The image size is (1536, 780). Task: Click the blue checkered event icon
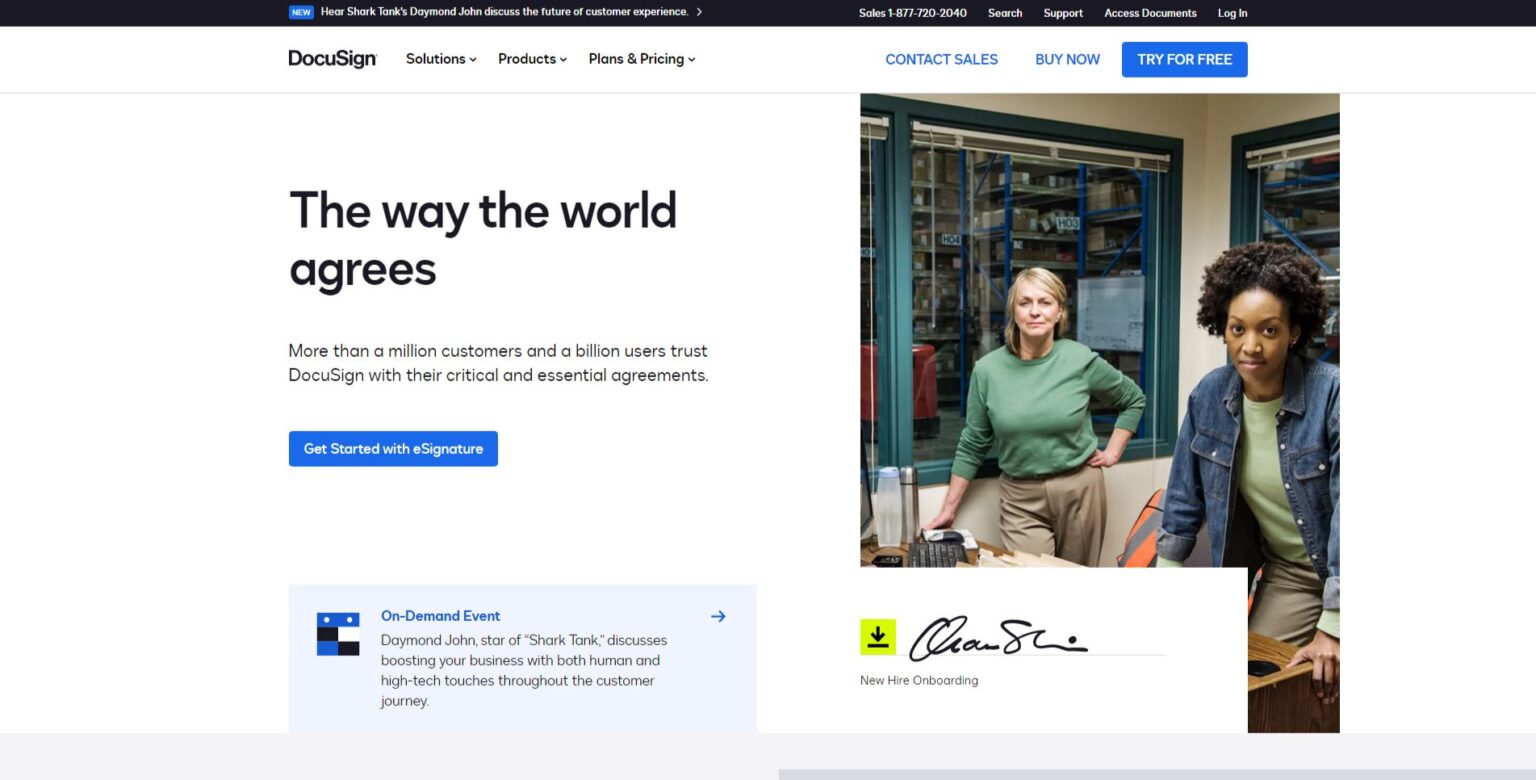click(338, 634)
